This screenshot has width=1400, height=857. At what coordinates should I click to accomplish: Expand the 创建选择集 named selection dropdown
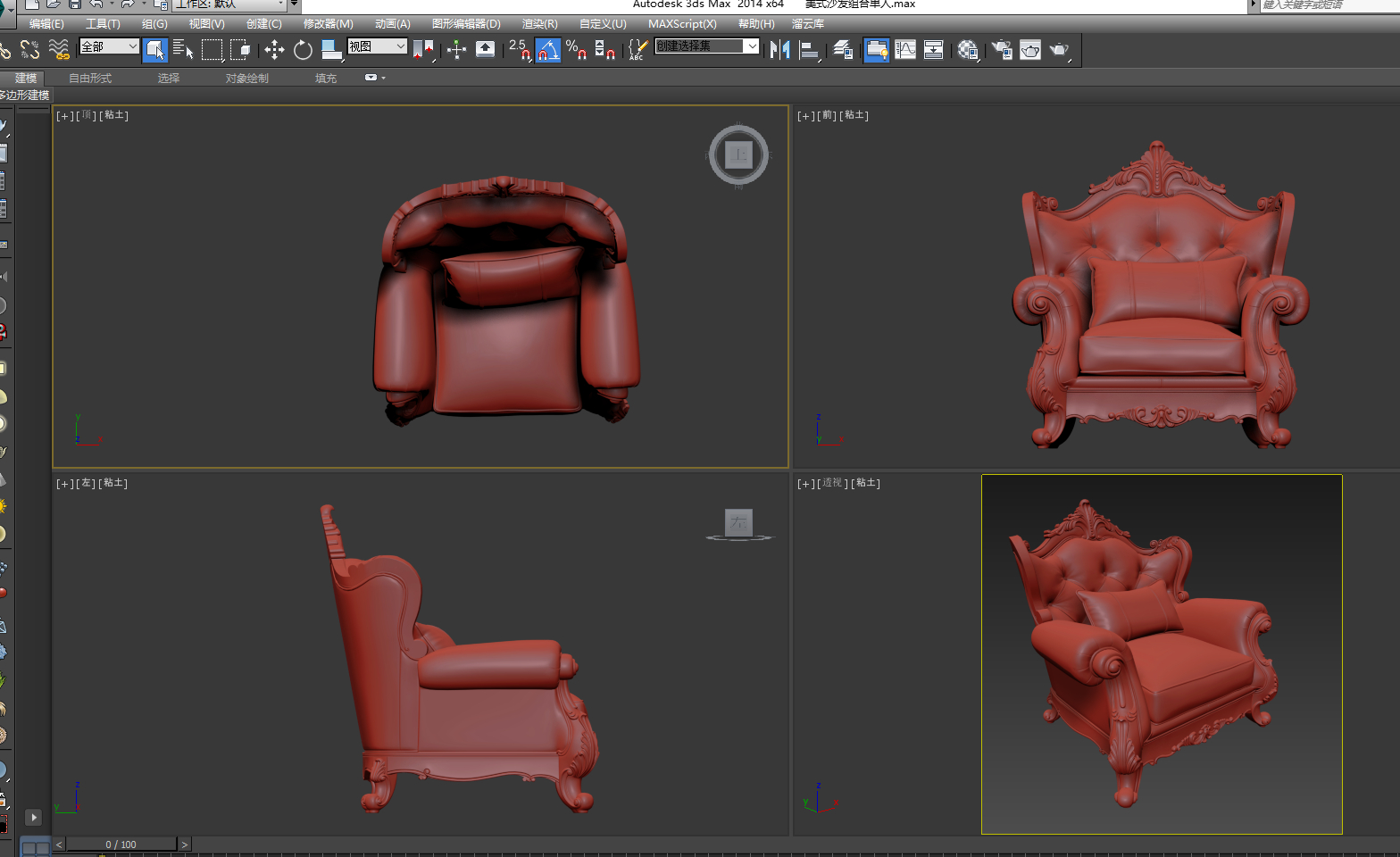pos(752,46)
